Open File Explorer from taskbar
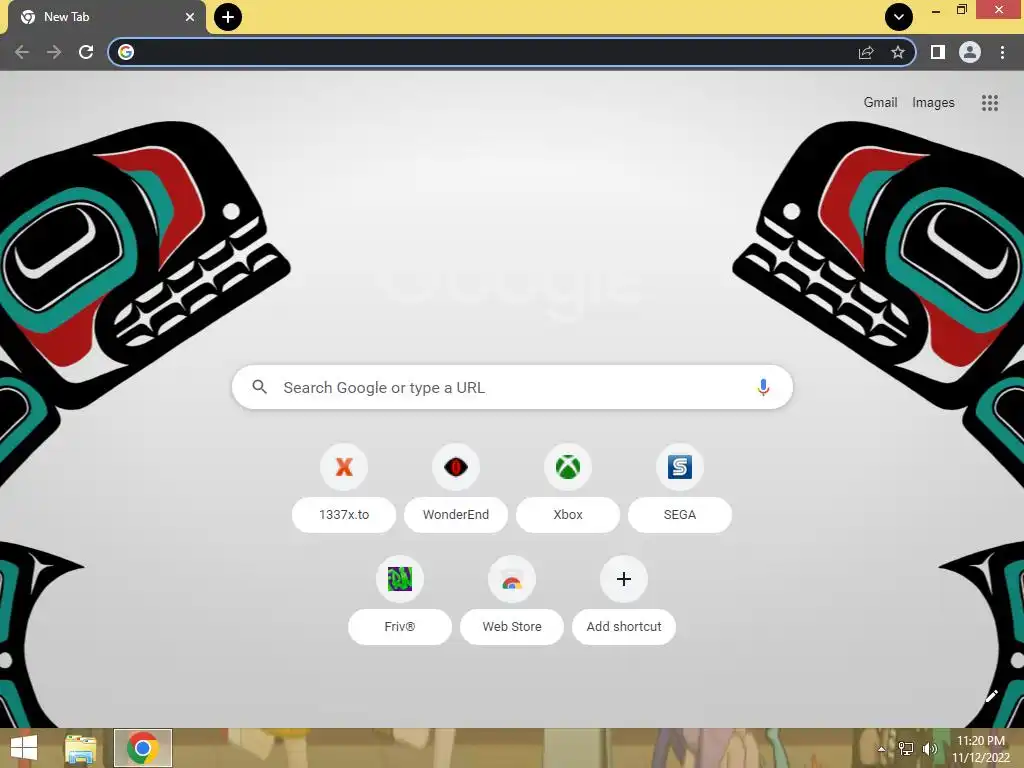1024x768 pixels. point(80,748)
